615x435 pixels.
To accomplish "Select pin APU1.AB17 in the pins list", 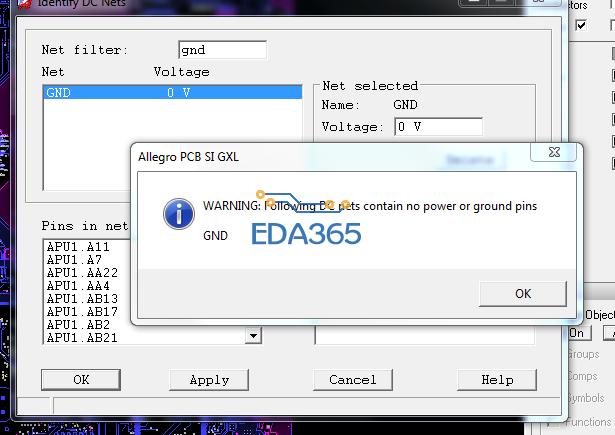I will pyautogui.click(x=82, y=311).
